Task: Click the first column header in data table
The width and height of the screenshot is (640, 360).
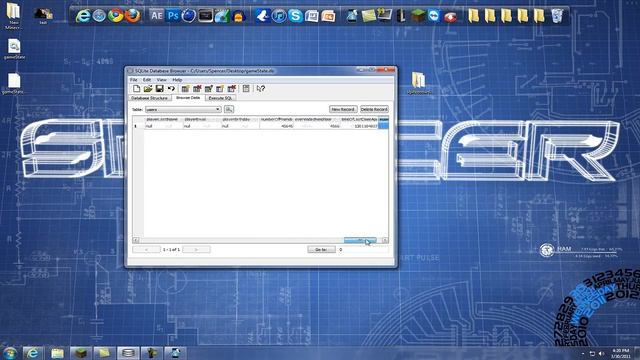Action: 163,120
